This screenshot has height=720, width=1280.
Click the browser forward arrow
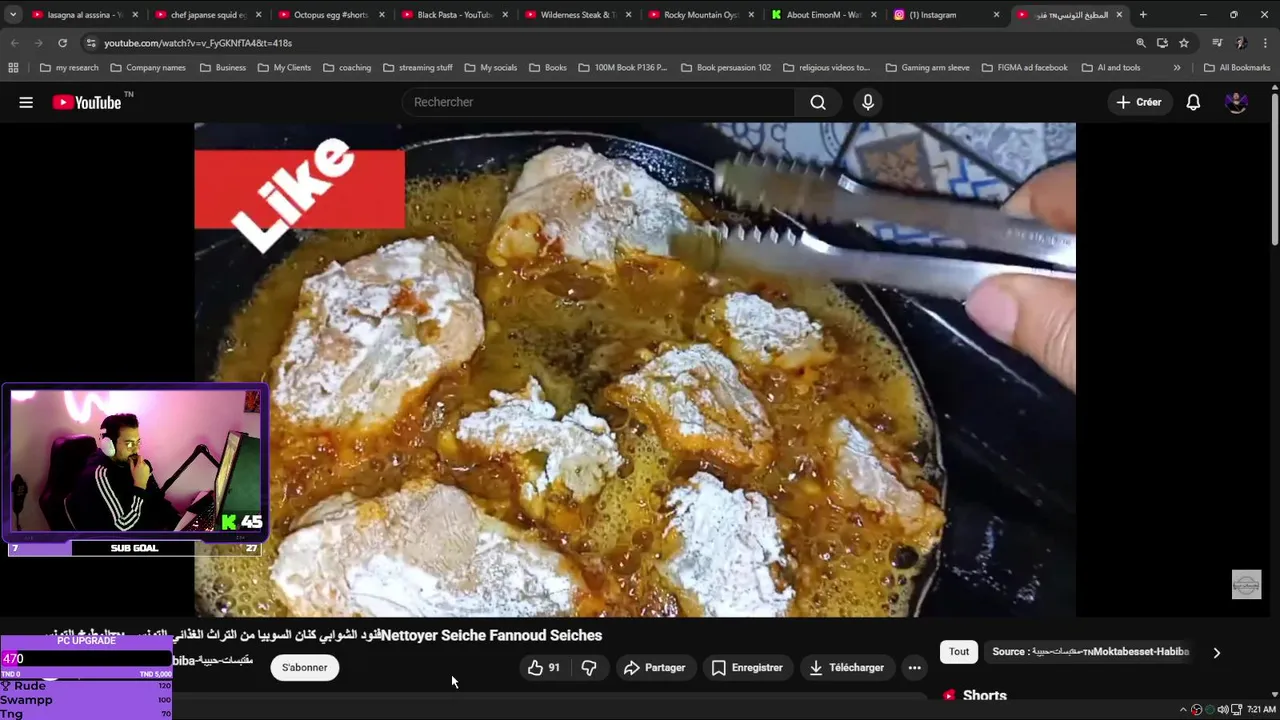[38, 43]
